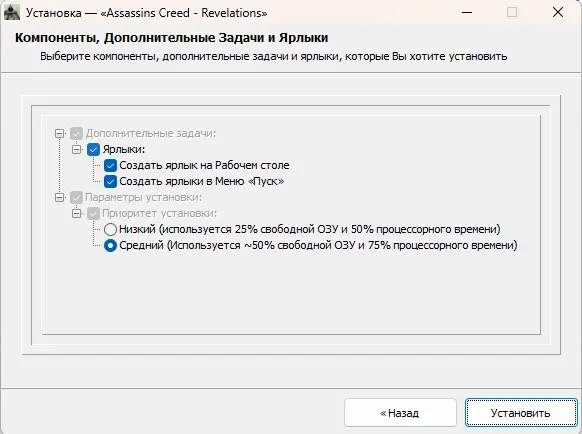Uncheck Создать ярлык на Рабочем столе
Image resolution: width=582 pixels, height=434 pixels.
pyautogui.click(x=110, y=166)
